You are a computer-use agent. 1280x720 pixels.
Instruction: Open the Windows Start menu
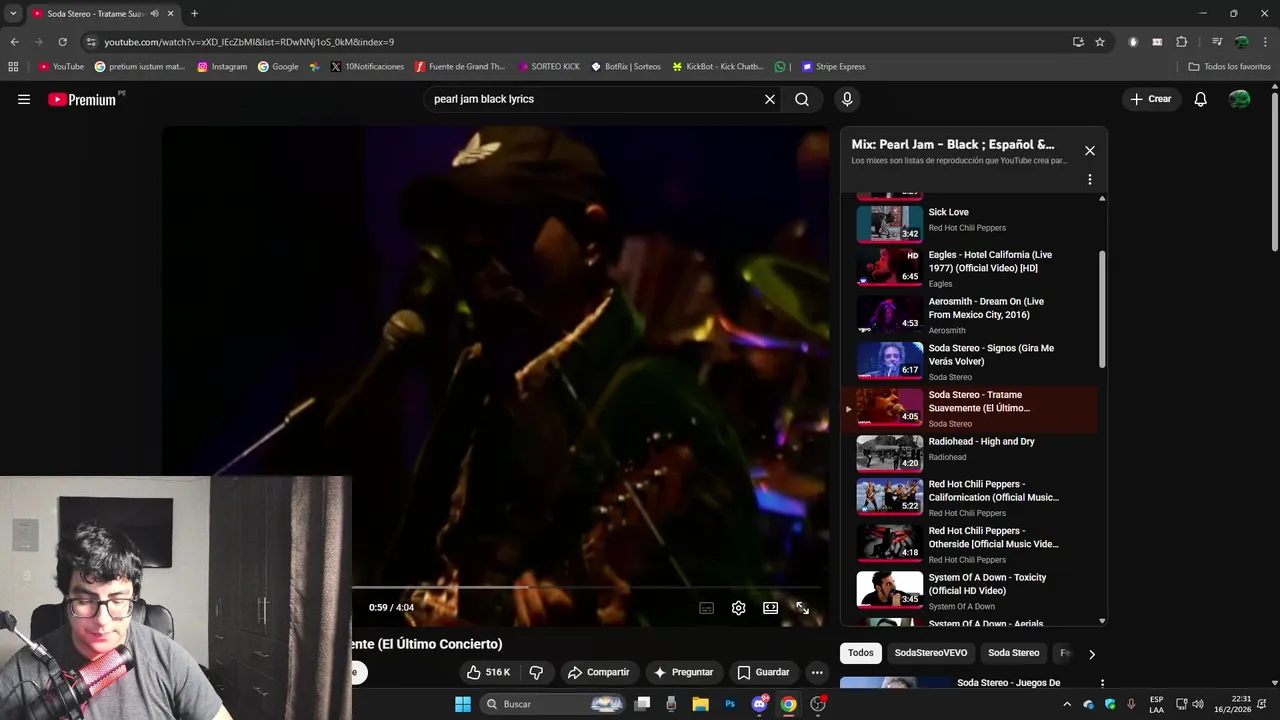463,704
